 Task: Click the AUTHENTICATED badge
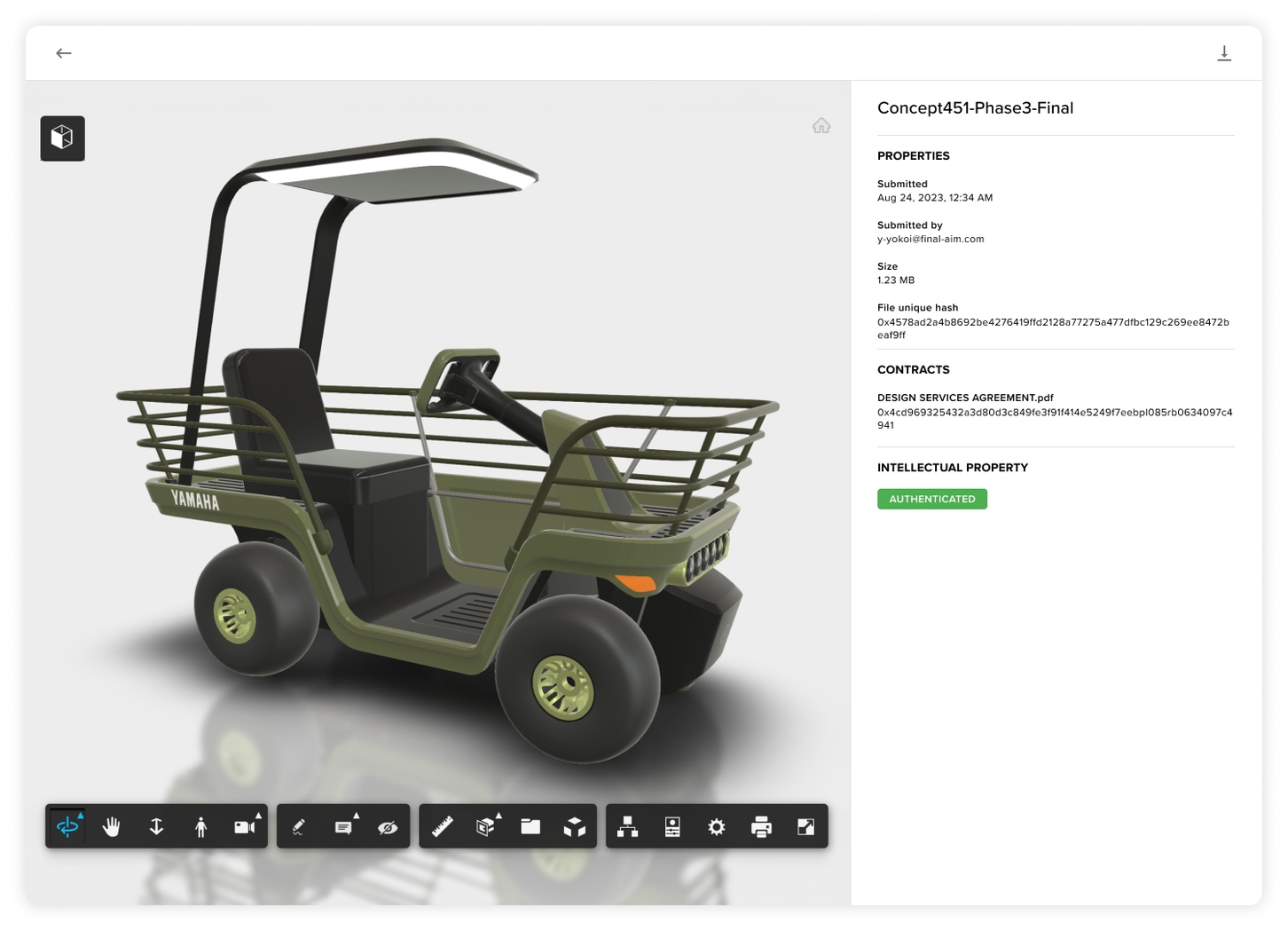pos(932,499)
